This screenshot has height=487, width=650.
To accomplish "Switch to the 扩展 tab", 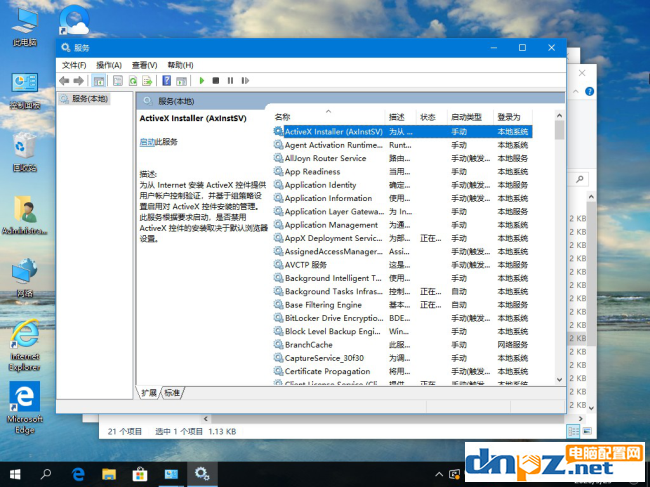I will point(149,393).
